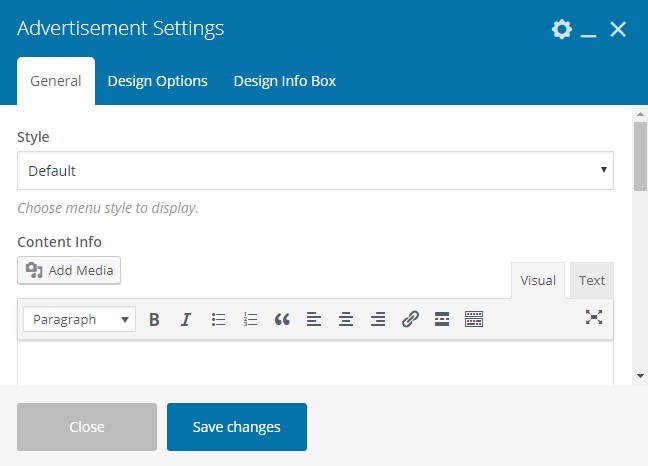Switch to the Design Options tab
648x466 pixels.
coord(157,81)
